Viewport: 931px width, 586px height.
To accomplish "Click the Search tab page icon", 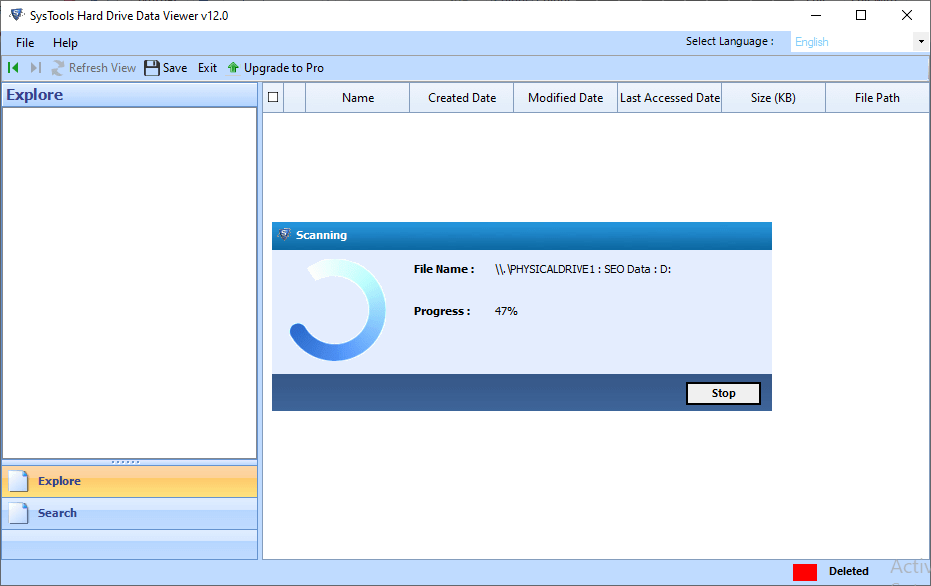I will pyautogui.click(x=19, y=513).
